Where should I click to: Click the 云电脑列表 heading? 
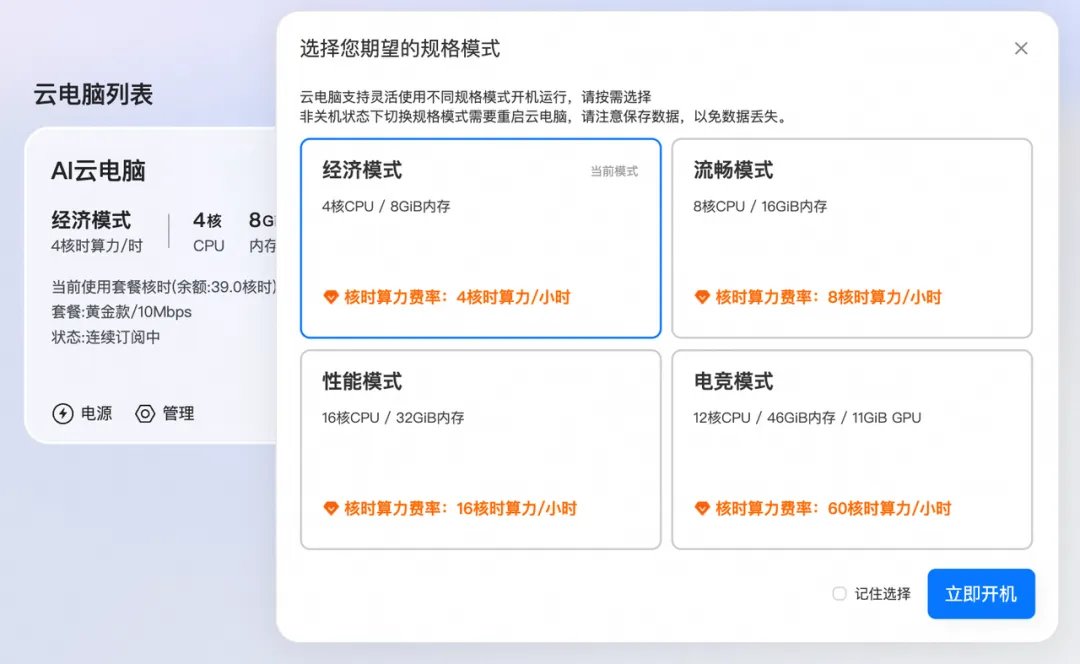(93, 94)
